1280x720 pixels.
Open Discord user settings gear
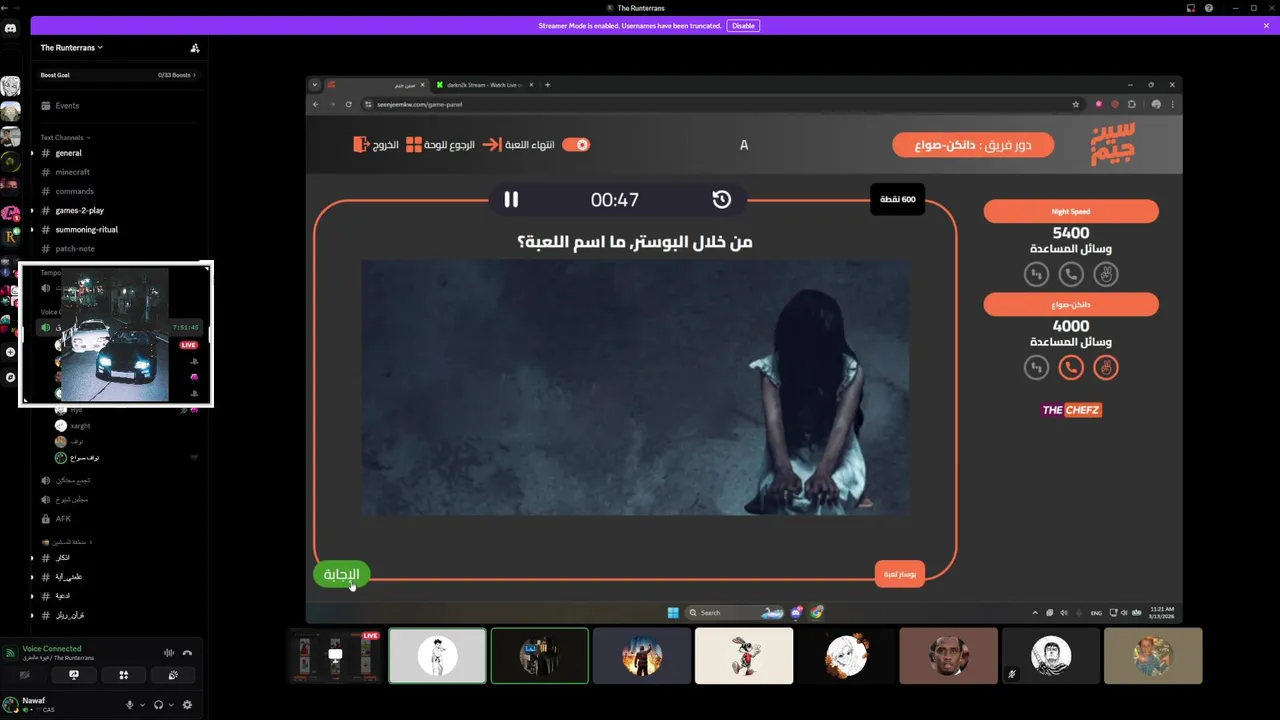(187, 705)
